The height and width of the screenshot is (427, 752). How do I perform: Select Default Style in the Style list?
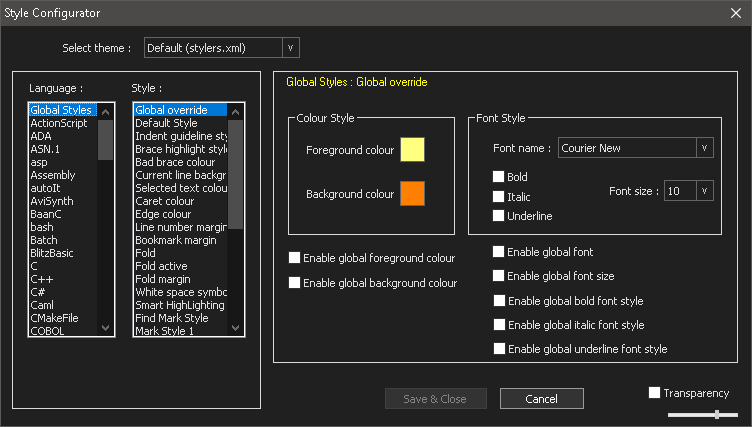[x=180, y=123]
